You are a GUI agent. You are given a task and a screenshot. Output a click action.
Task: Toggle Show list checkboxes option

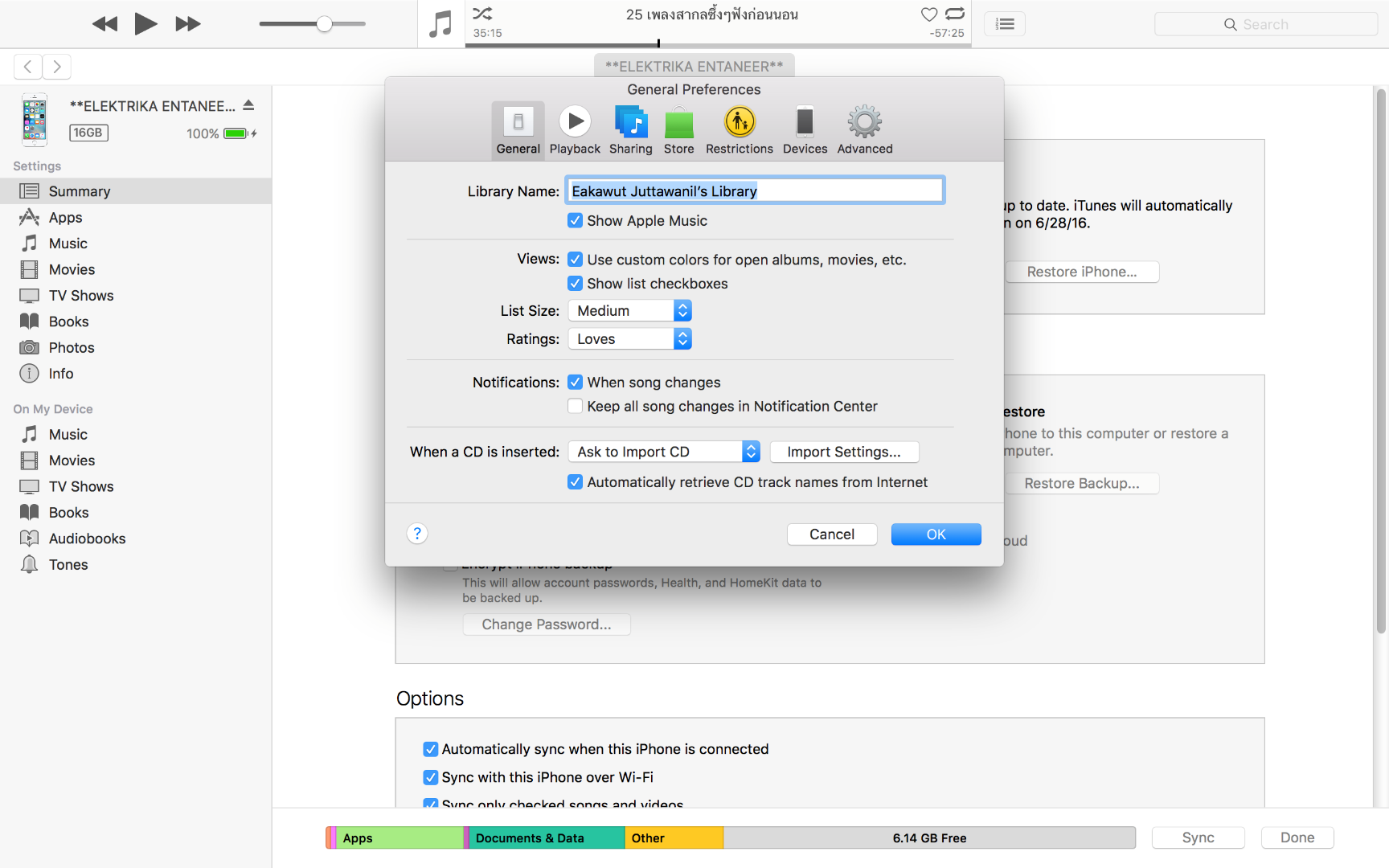tap(575, 283)
